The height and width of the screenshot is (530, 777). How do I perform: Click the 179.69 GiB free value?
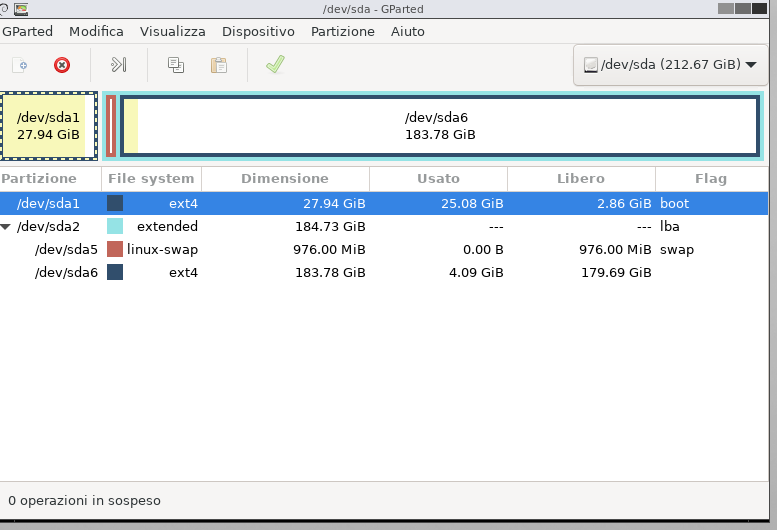(x=616, y=272)
